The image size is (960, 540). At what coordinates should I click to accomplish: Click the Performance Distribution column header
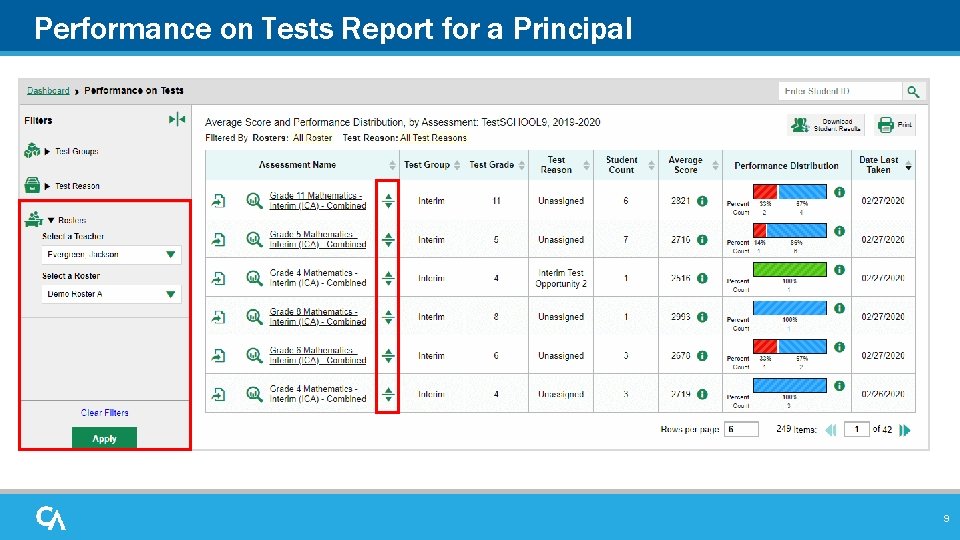786,165
